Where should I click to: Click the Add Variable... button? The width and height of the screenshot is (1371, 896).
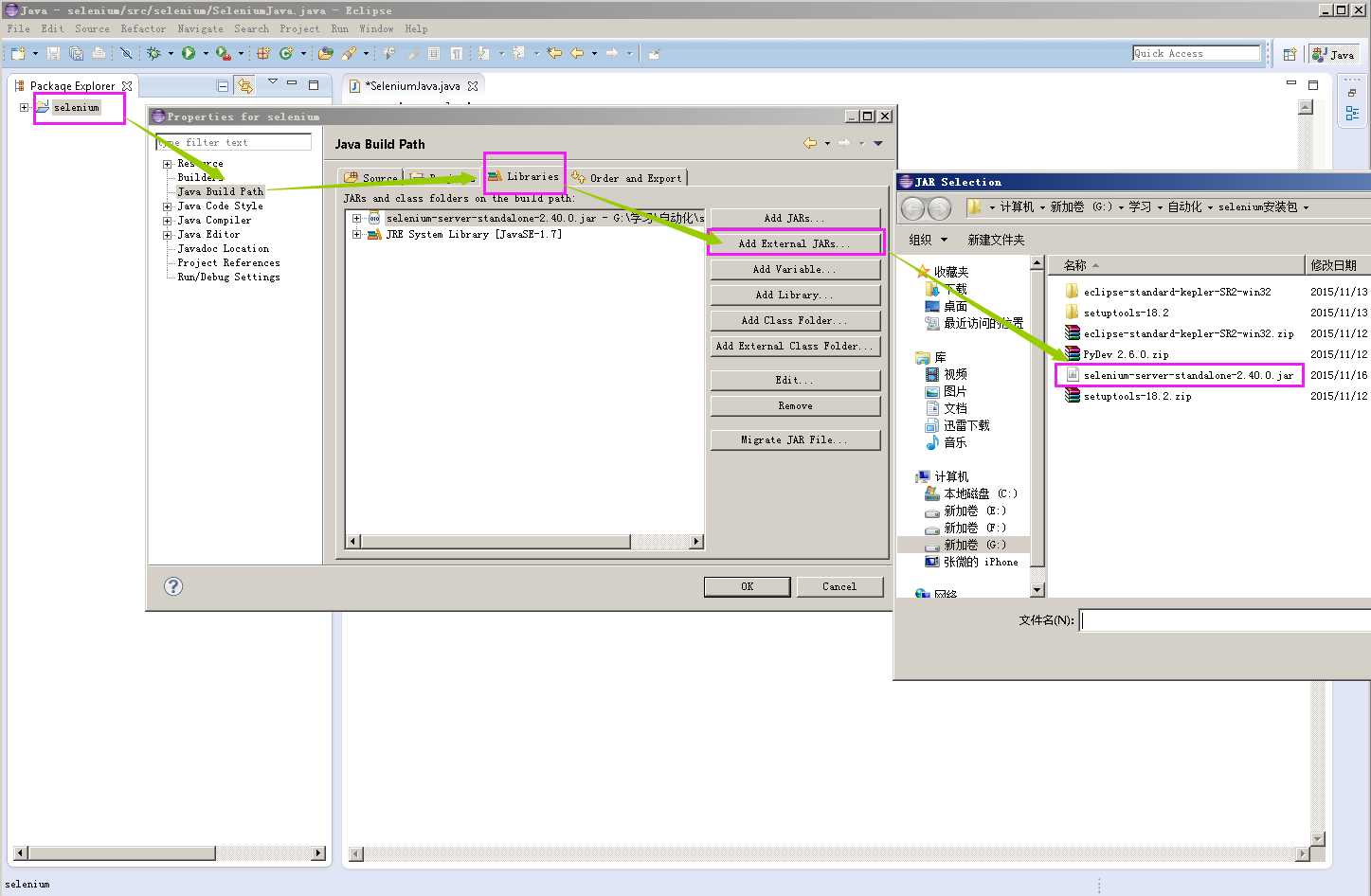(x=795, y=270)
